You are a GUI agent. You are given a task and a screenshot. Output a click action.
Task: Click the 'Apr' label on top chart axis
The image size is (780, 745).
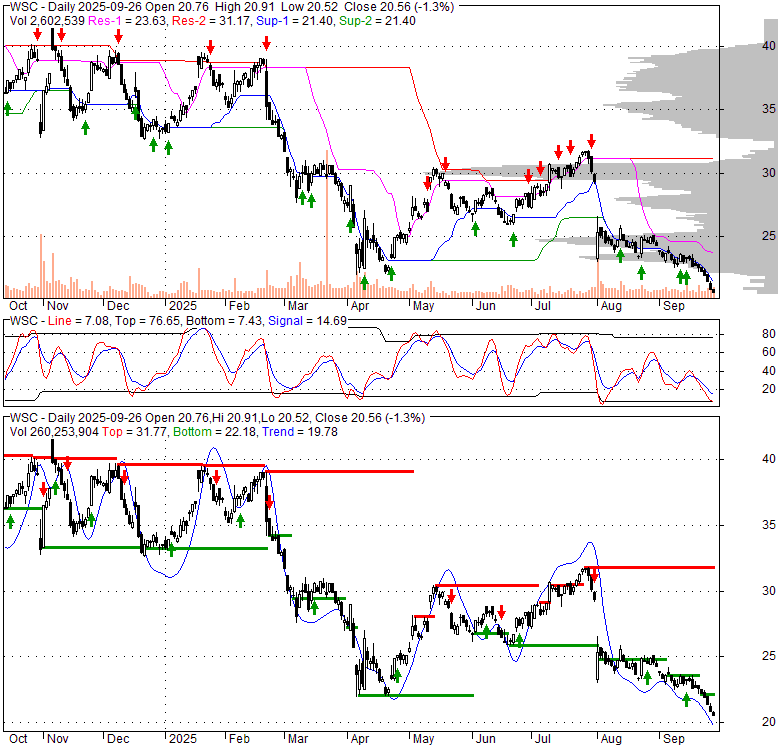tap(360, 306)
